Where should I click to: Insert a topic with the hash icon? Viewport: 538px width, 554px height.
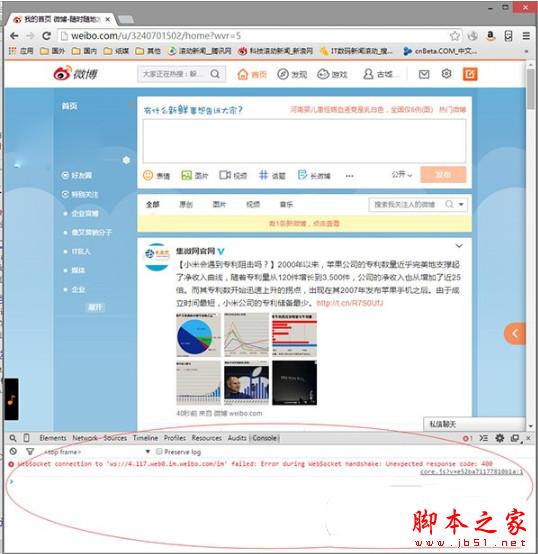pyautogui.click(x=263, y=175)
